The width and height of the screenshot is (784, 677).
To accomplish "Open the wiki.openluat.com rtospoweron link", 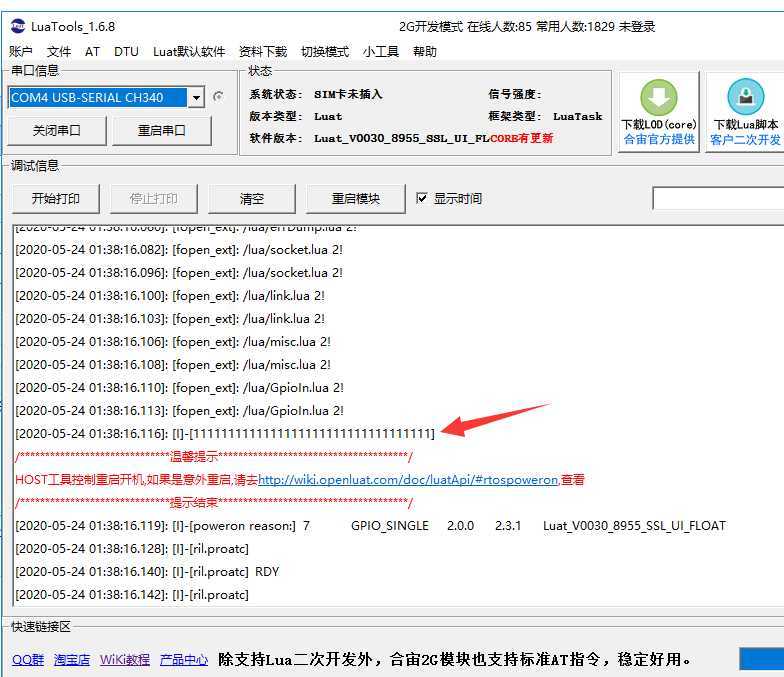I will tap(408, 480).
